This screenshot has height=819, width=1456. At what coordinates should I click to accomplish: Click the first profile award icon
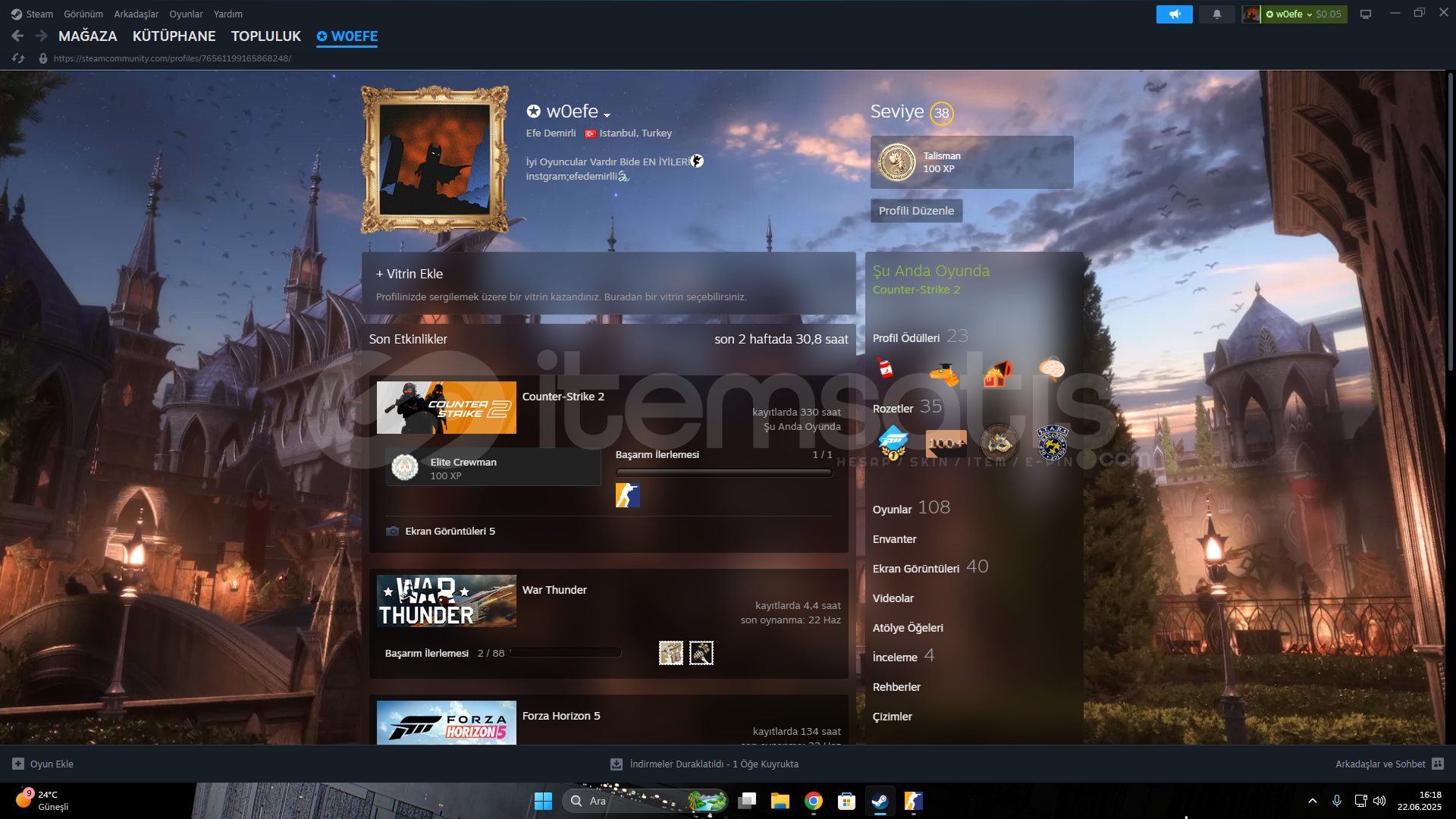(x=885, y=369)
